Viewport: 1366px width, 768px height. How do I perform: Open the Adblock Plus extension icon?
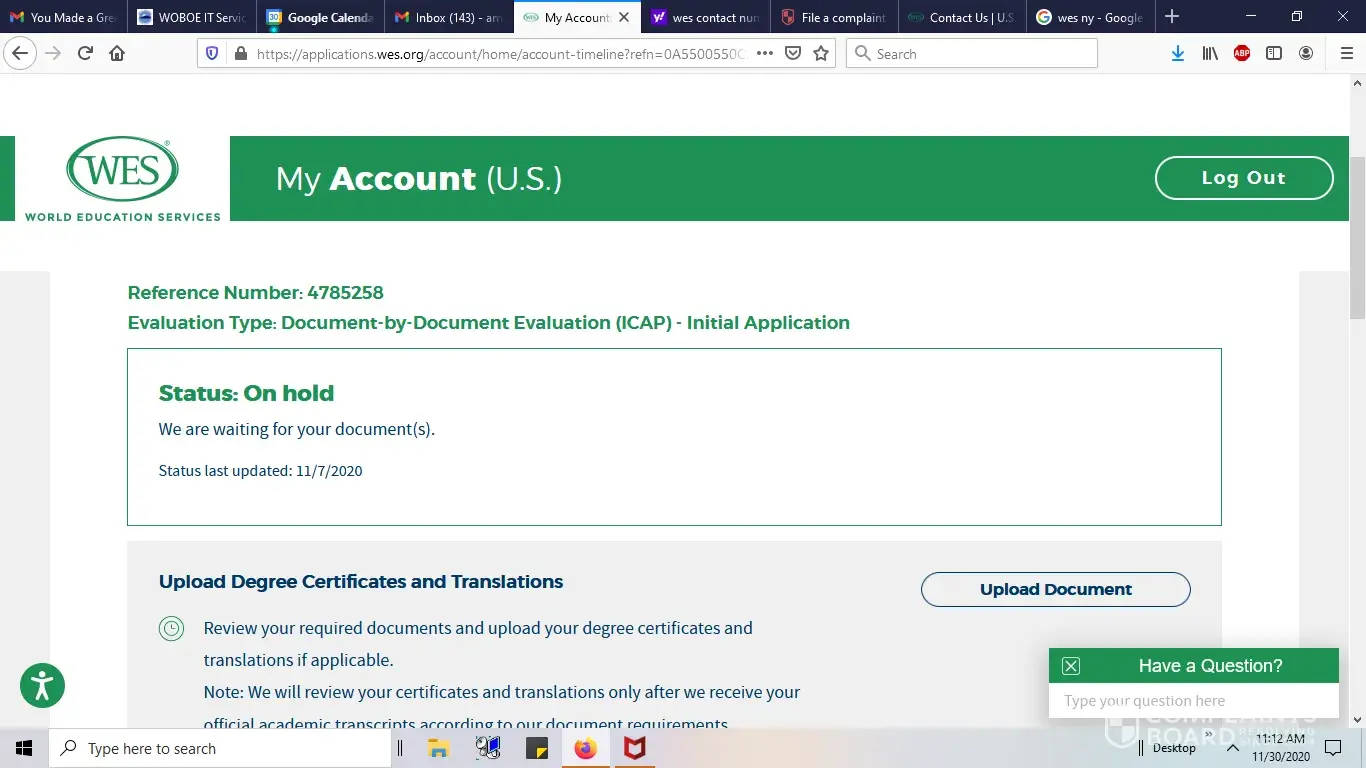[1242, 54]
